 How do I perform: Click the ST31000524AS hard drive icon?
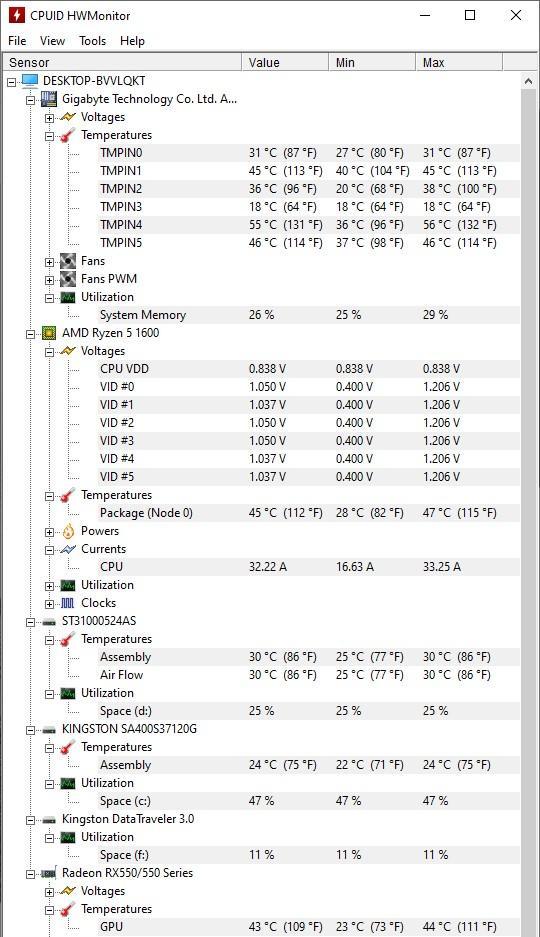(49, 621)
